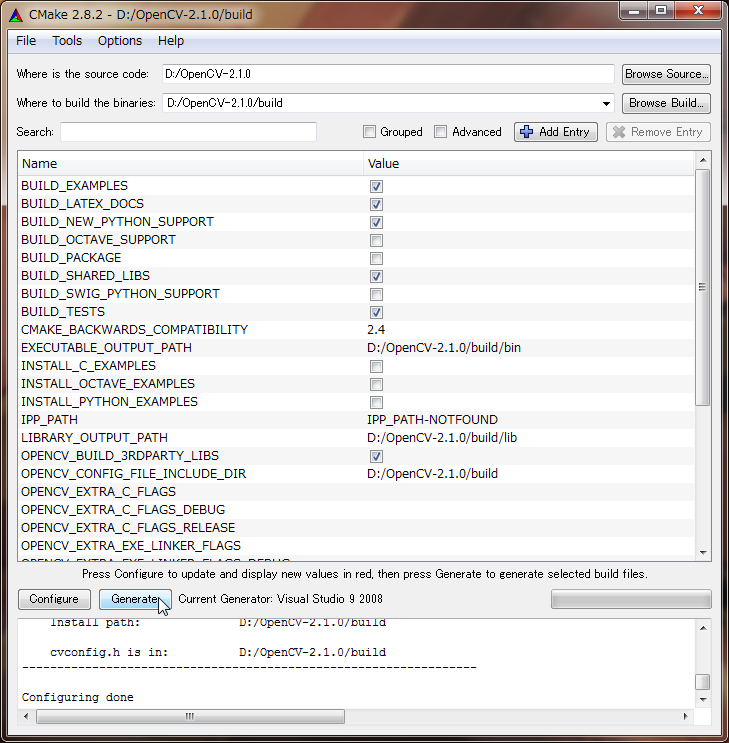Click the Generate button
729x743 pixels.
tap(135, 599)
